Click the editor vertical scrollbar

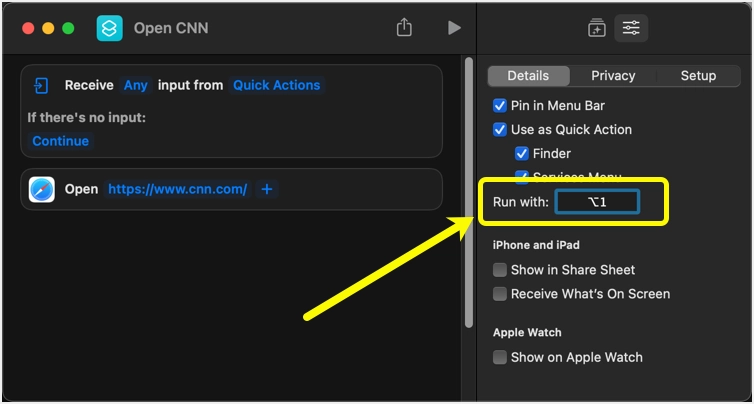(x=469, y=192)
